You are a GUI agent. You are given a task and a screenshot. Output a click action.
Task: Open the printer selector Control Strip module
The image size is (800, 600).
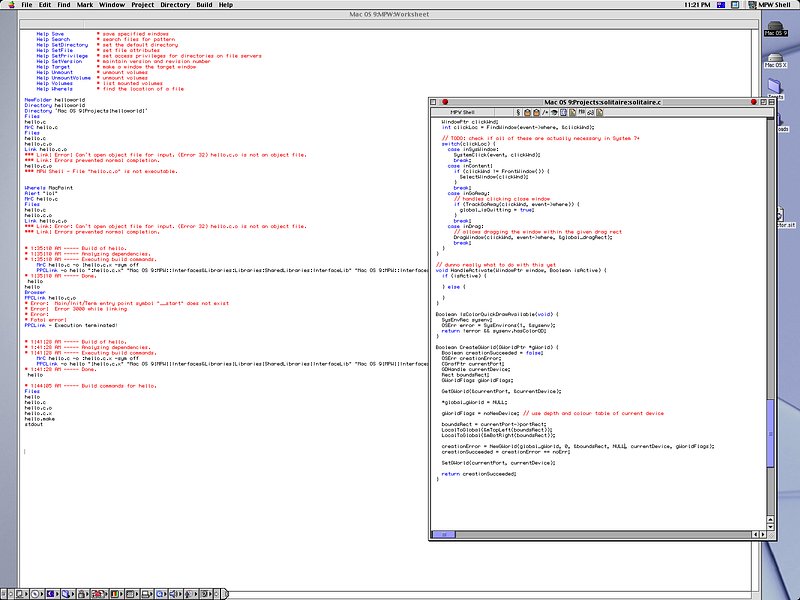point(146,594)
